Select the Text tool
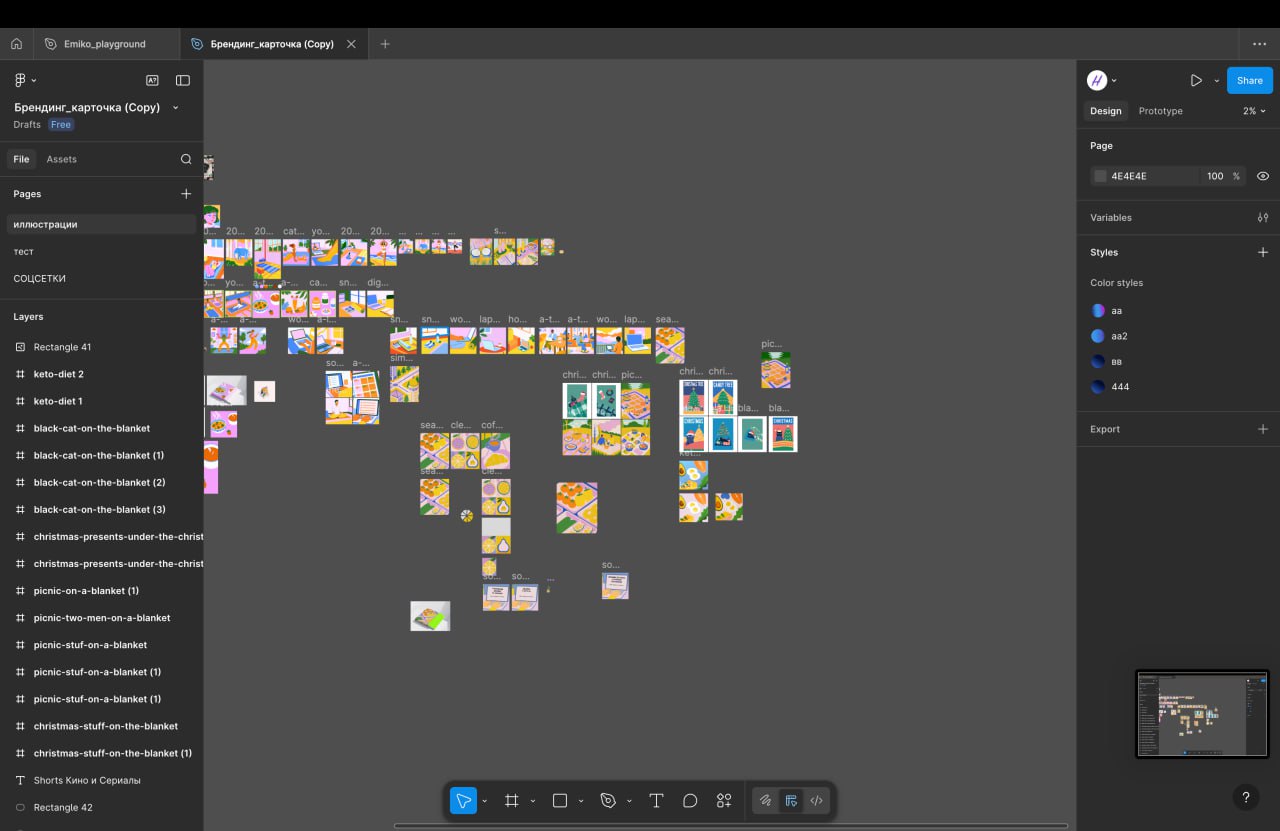The width and height of the screenshot is (1280, 831). point(656,800)
